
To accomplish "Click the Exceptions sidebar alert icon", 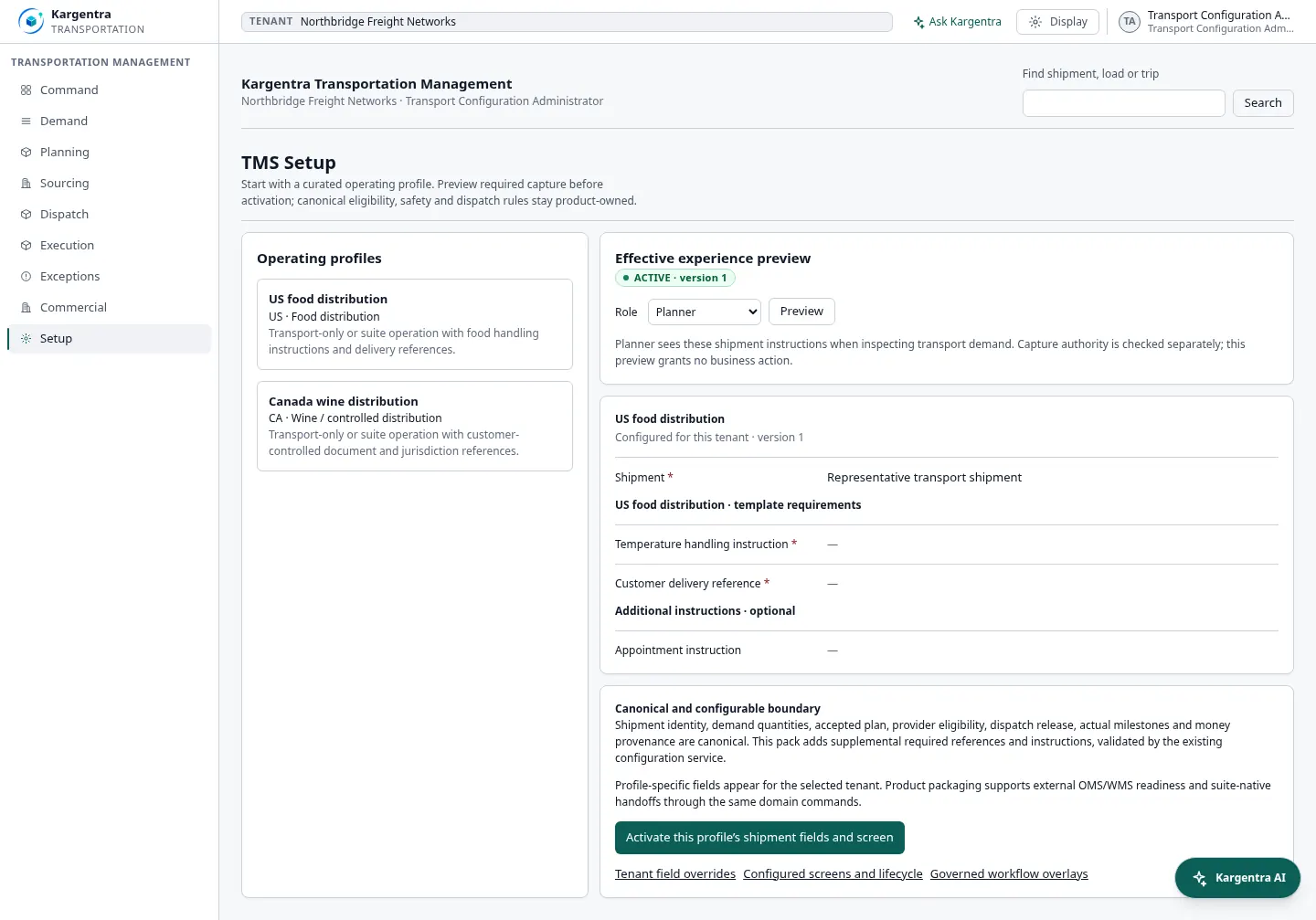I will 26,277.
